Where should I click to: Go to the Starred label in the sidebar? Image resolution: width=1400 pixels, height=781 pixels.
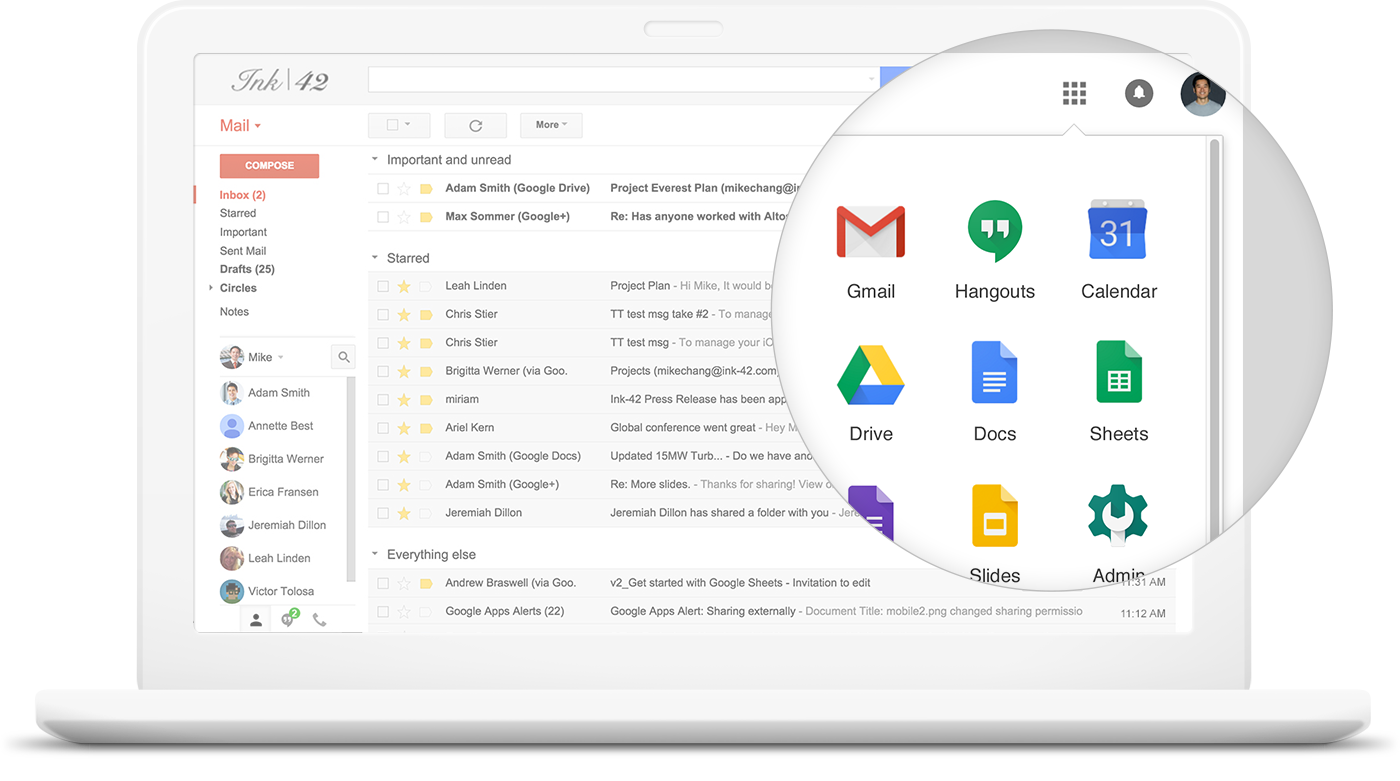tap(238, 213)
